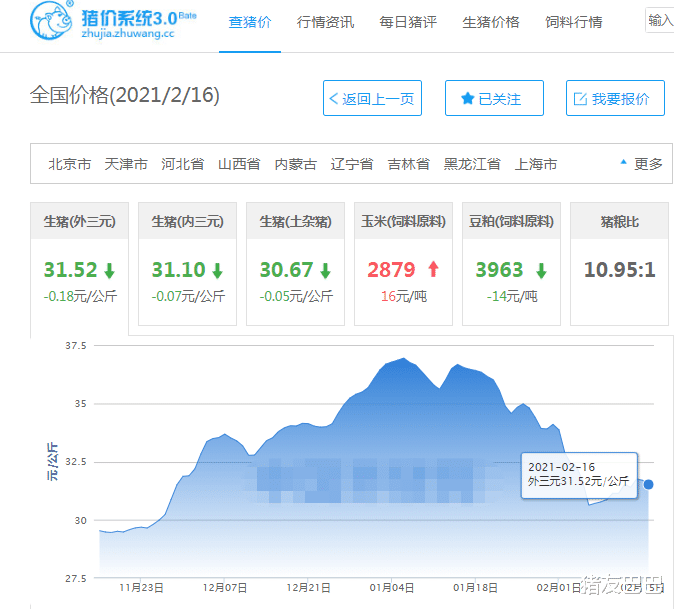Click the -14元/吨 change value

click(512, 296)
